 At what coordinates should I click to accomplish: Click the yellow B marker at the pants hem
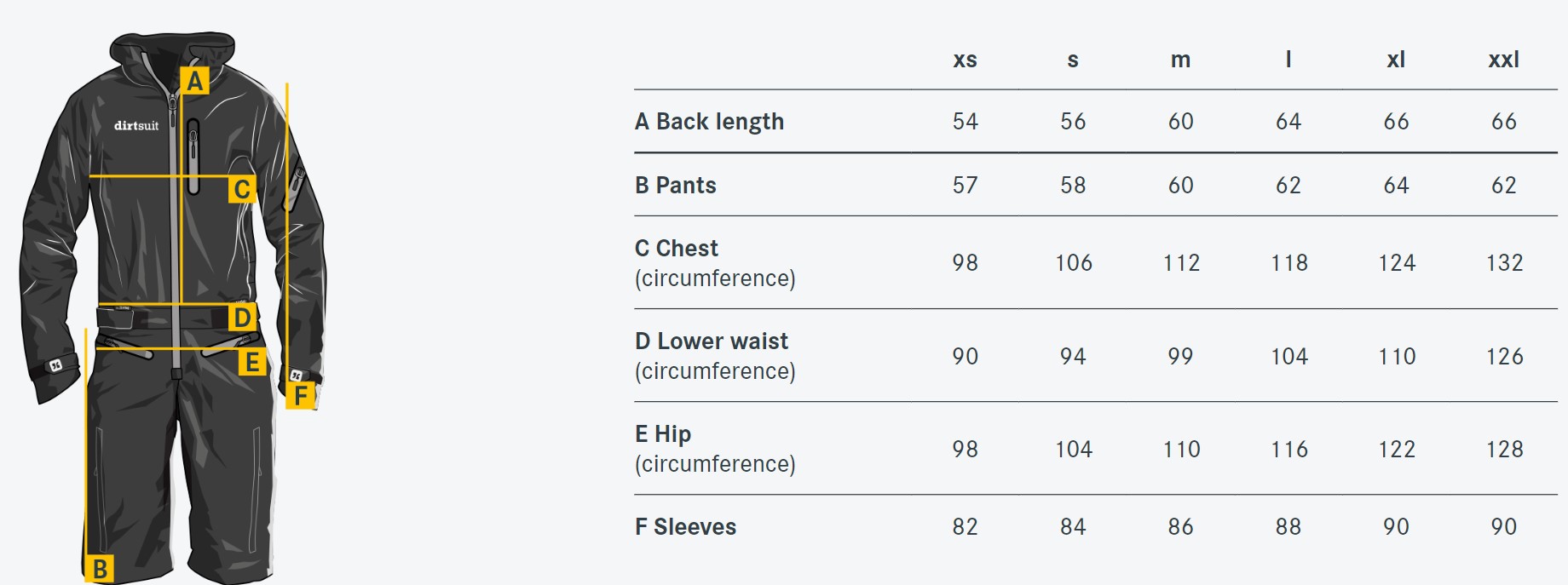[100, 568]
